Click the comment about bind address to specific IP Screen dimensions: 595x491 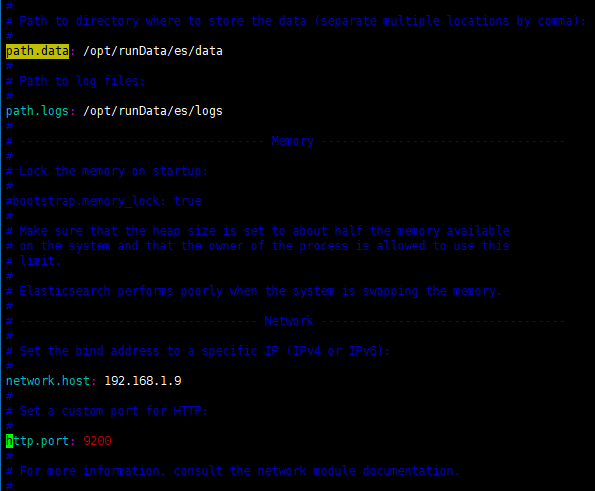coord(198,351)
